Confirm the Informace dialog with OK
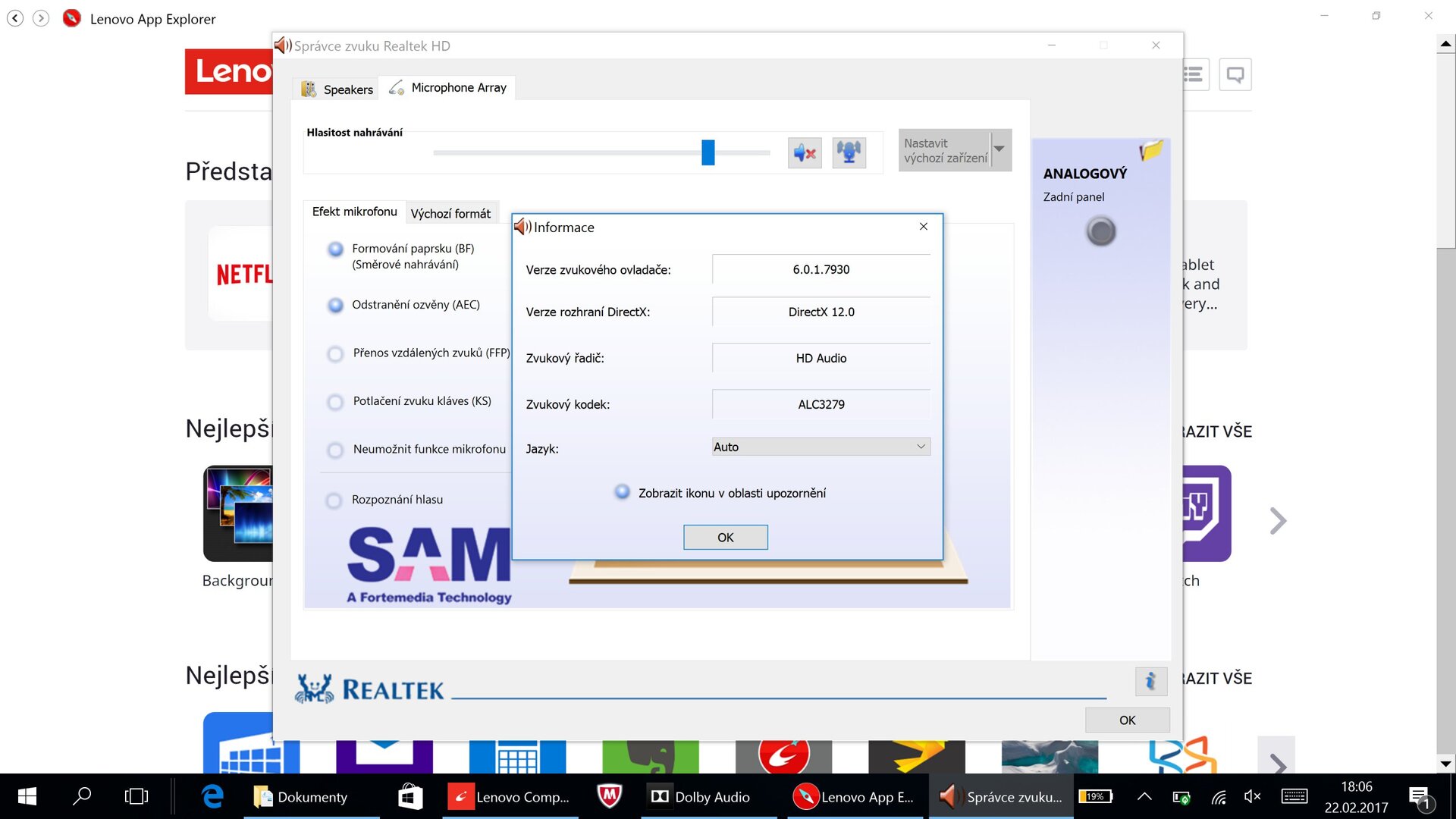The image size is (1456, 819). click(x=725, y=537)
